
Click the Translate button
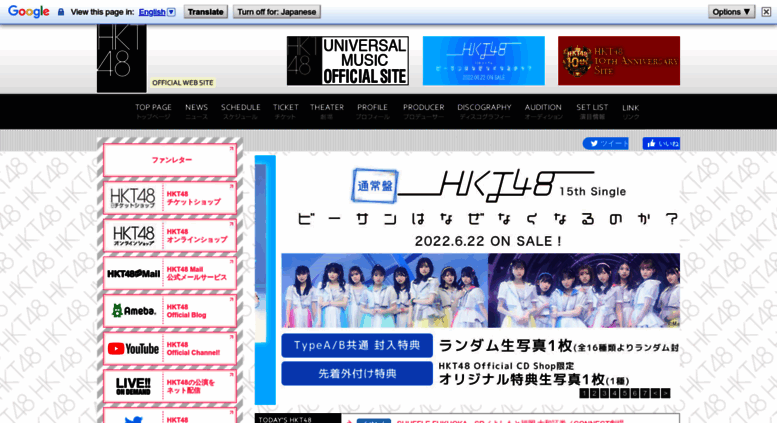point(206,12)
